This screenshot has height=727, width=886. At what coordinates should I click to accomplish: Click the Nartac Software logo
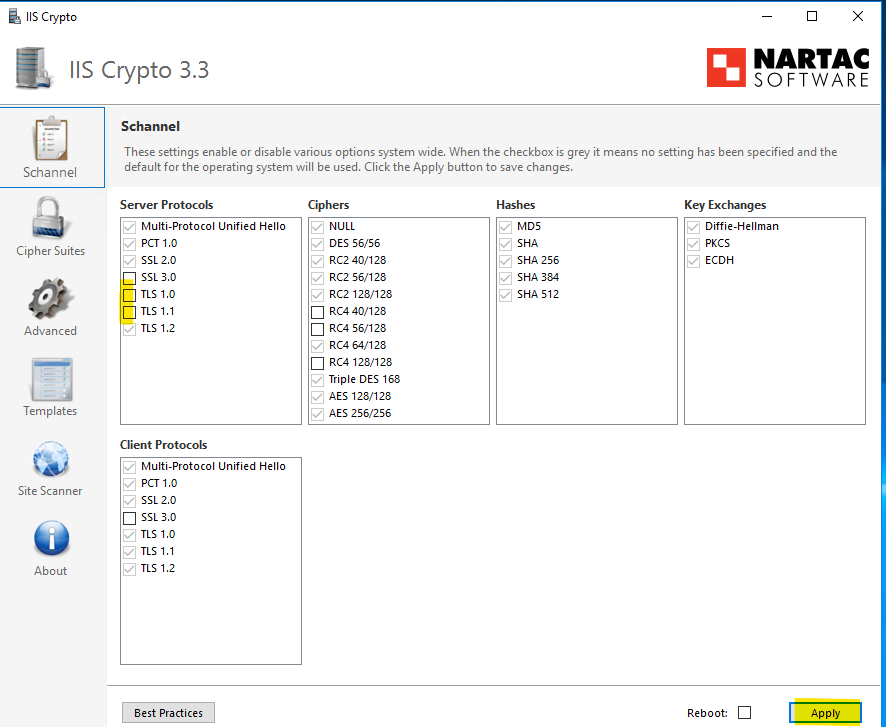click(x=788, y=68)
